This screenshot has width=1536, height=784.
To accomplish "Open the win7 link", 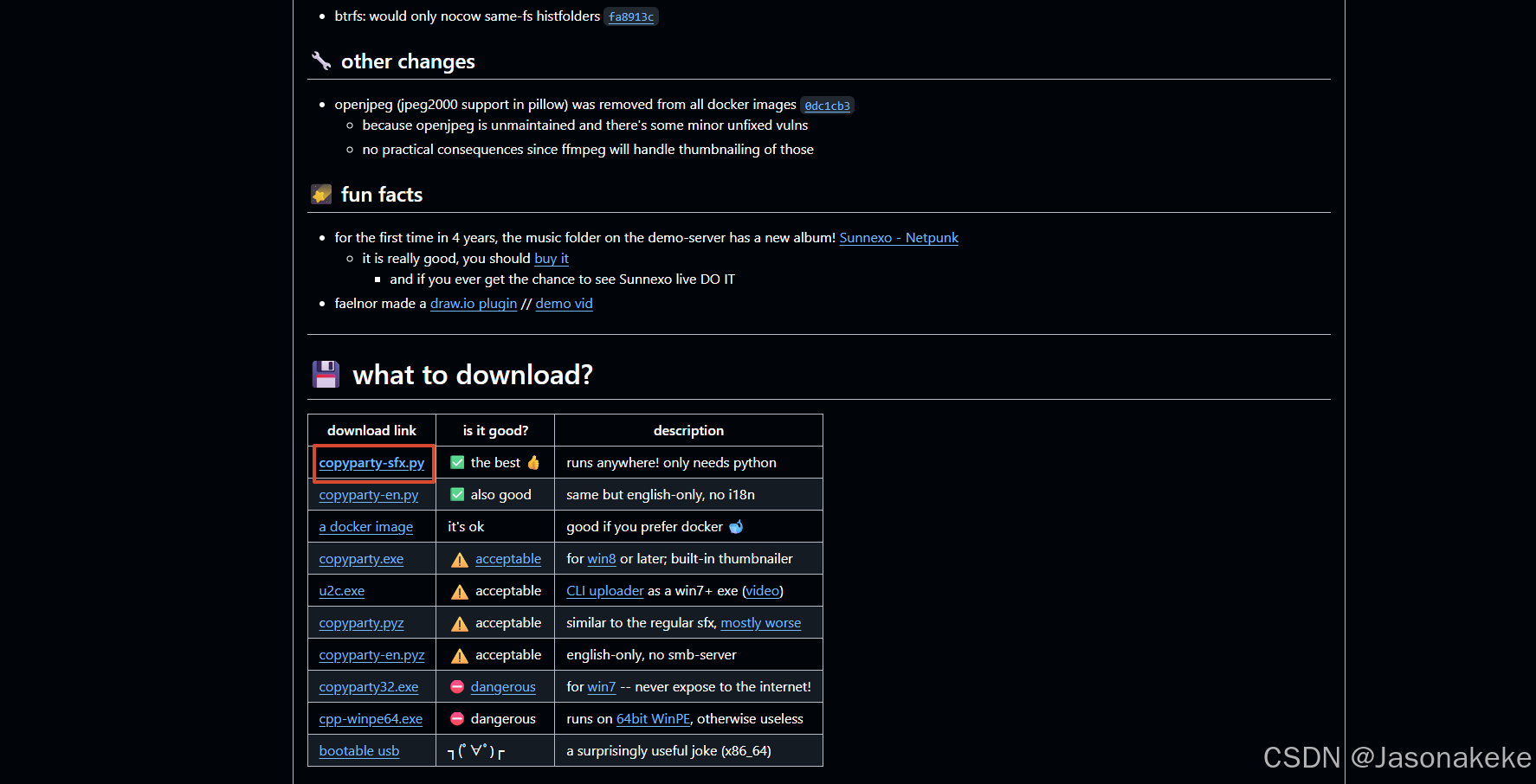I will point(602,687).
